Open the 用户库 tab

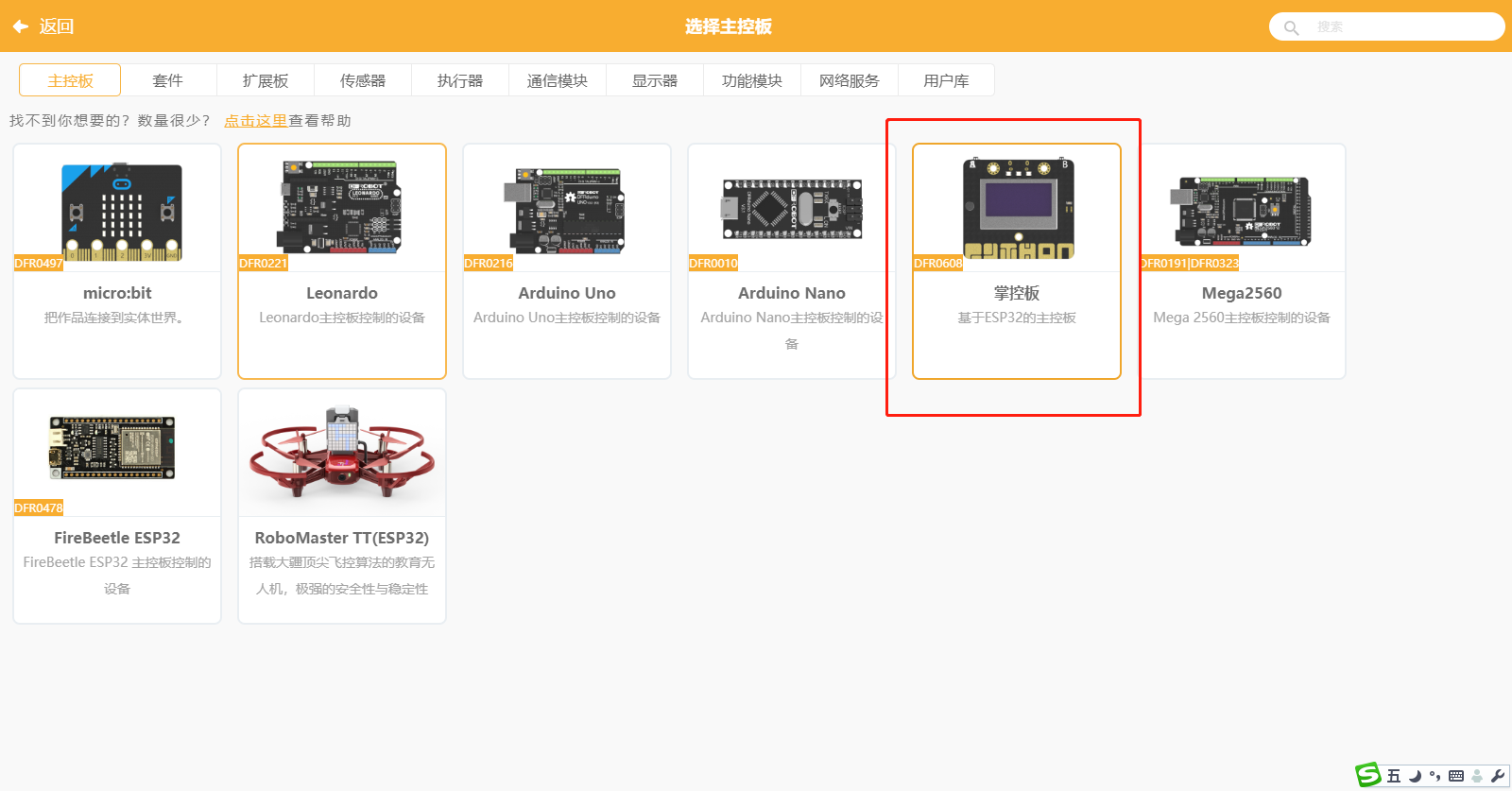pyautogui.click(x=946, y=80)
